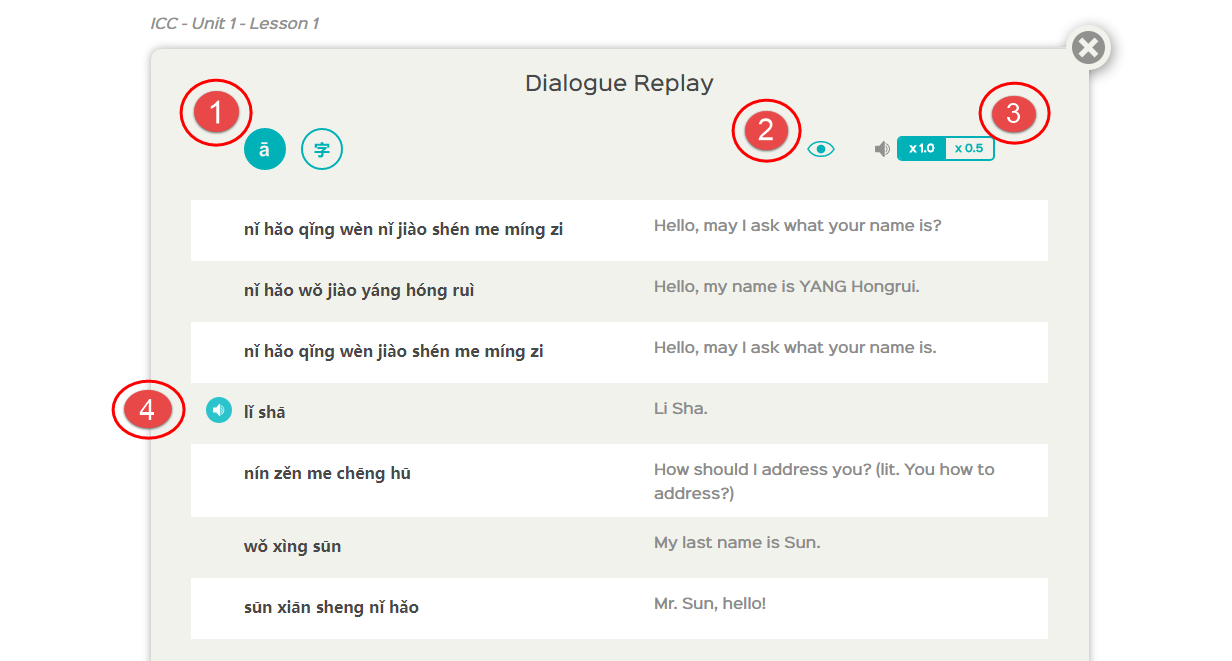This screenshot has width=1232, height=661.
Task: Select line 'nǐ hǎo qǐng wèn nǐ jiào'
Action: (403, 230)
